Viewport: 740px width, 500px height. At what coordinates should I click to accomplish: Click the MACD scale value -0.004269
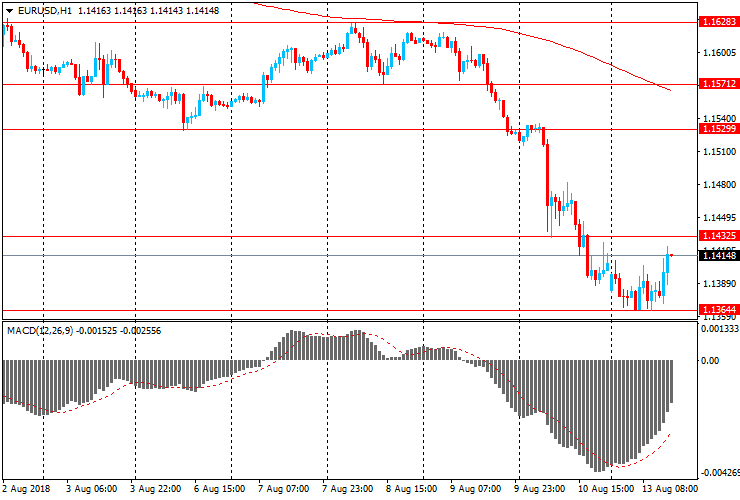coord(720,473)
